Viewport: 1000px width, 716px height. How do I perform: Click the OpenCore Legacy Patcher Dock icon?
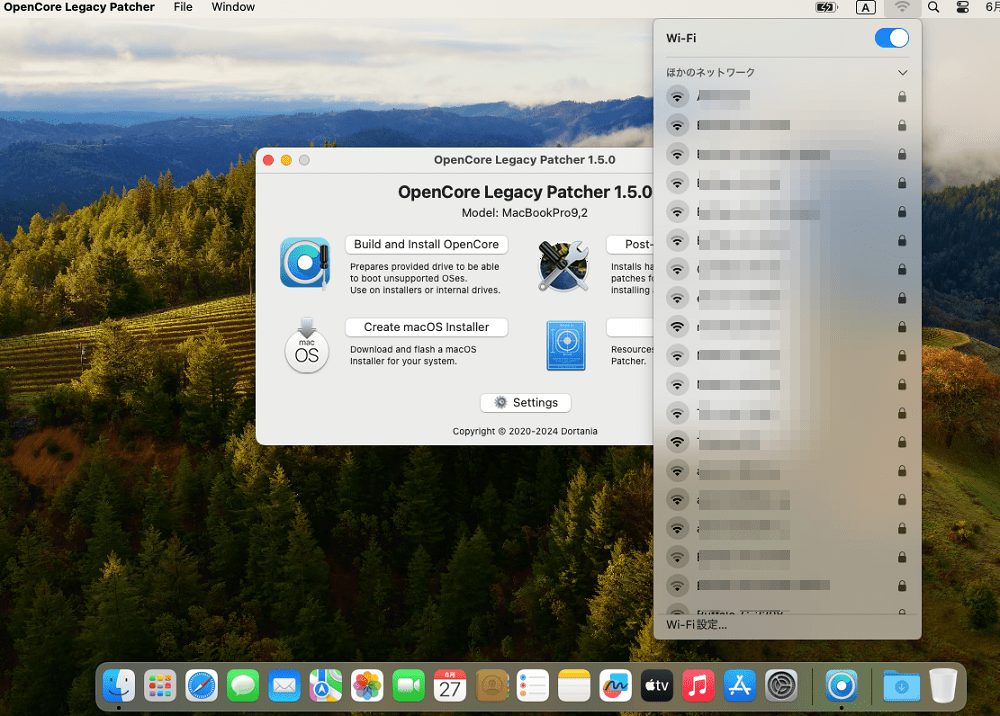pos(842,685)
